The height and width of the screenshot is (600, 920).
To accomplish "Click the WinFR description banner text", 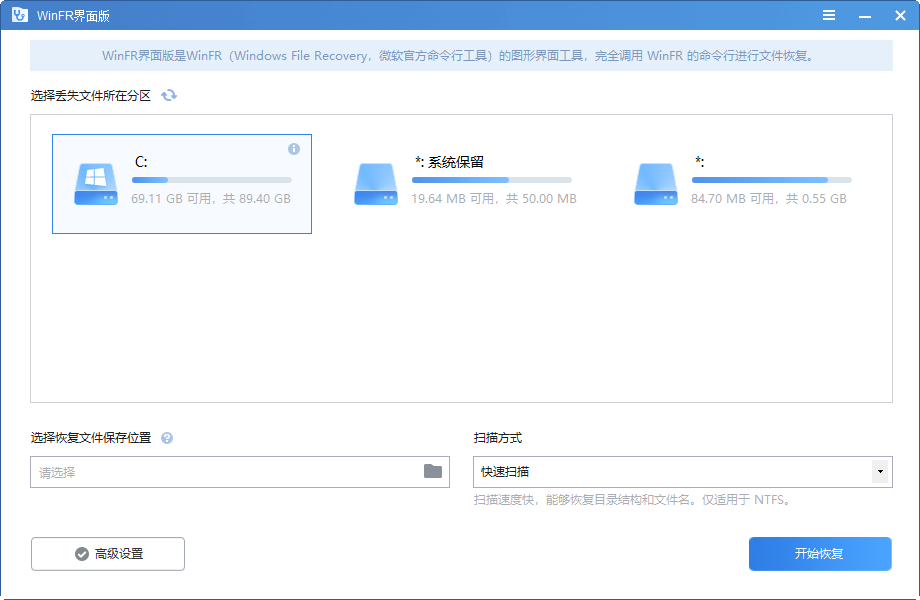I will point(458,56).
